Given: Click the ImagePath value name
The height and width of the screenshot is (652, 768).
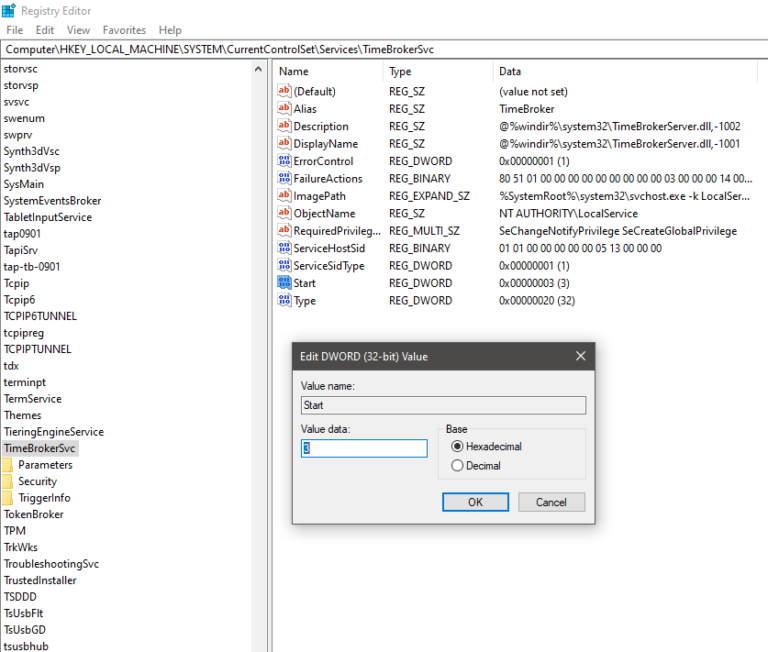Looking at the screenshot, I should (x=319, y=196).
